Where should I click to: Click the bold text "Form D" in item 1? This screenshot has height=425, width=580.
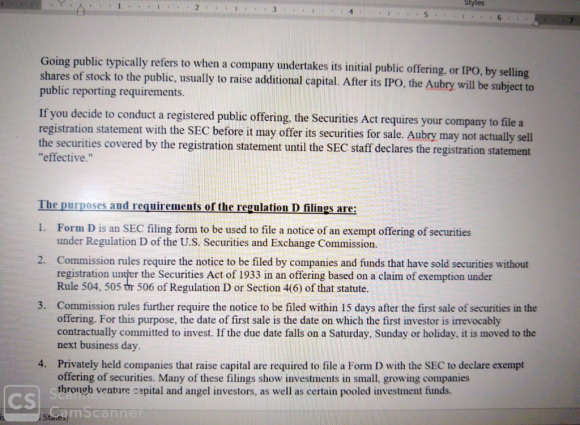(76, 227)
